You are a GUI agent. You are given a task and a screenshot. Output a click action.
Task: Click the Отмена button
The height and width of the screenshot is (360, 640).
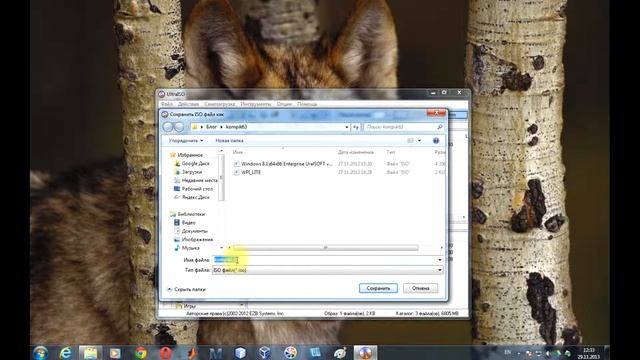pos(420,288)
